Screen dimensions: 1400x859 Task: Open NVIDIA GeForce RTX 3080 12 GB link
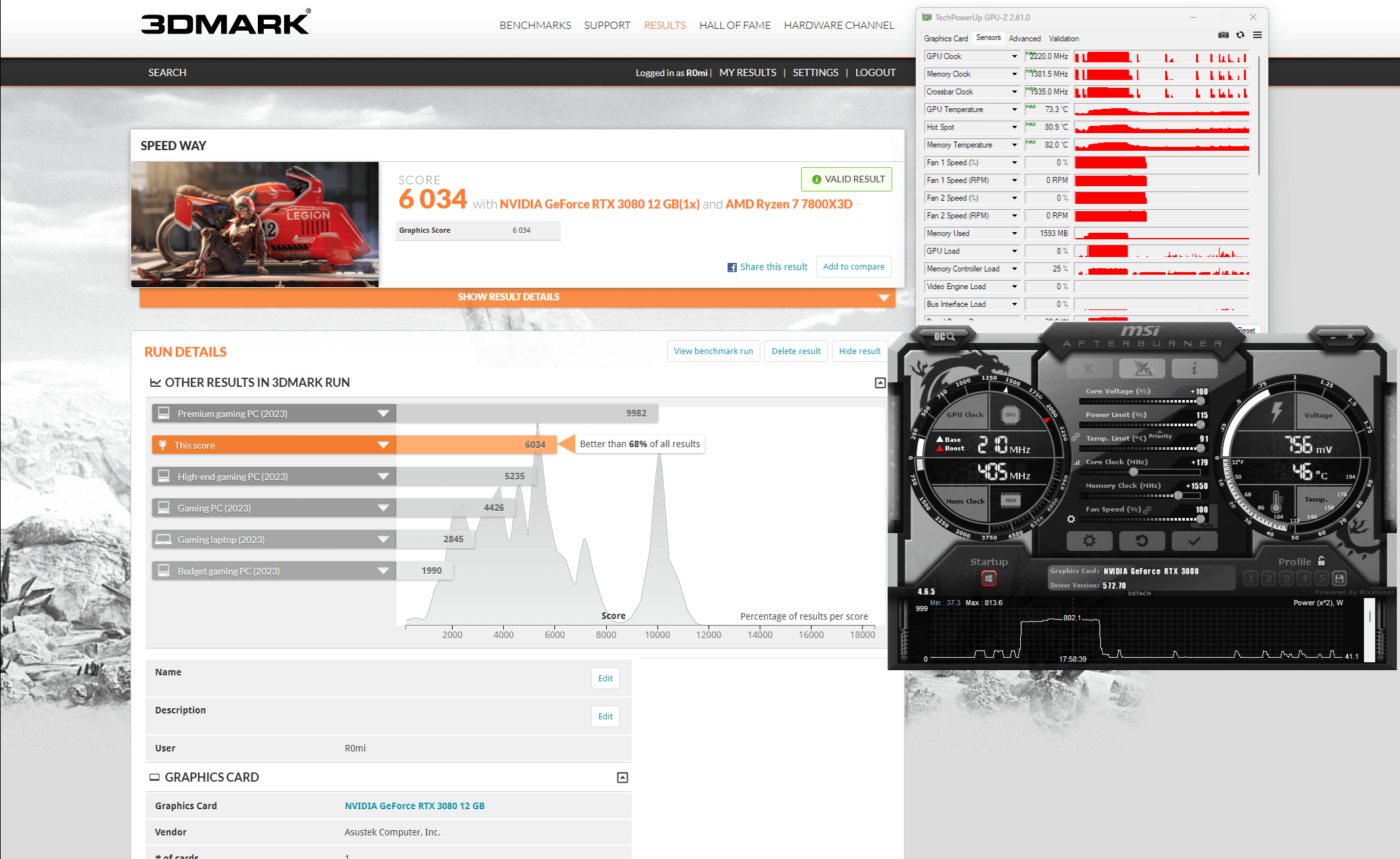point(415,806)
